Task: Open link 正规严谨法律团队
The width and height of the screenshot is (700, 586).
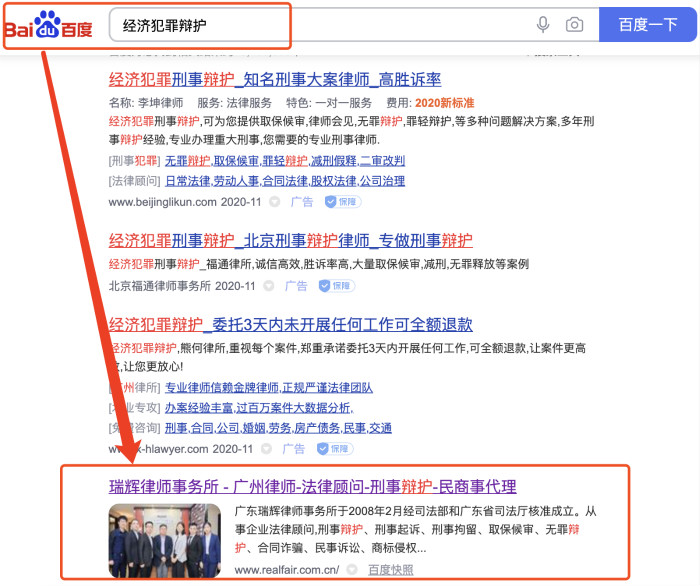Action: (327, 388)
